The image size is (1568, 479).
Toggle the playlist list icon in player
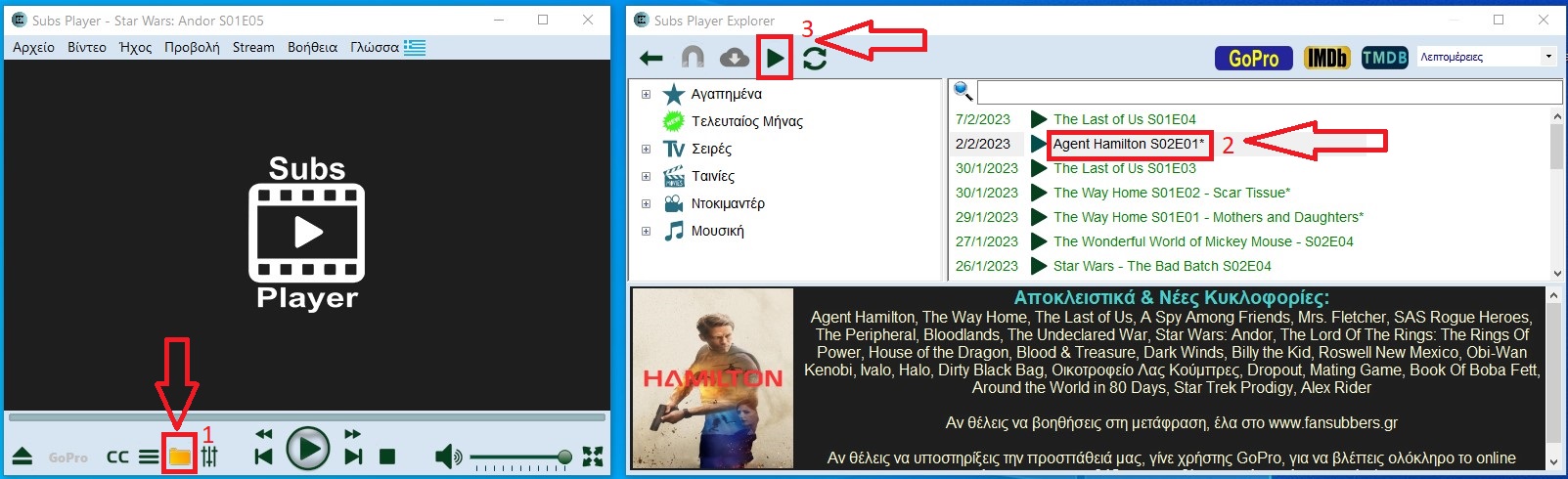tap(148, 457)
